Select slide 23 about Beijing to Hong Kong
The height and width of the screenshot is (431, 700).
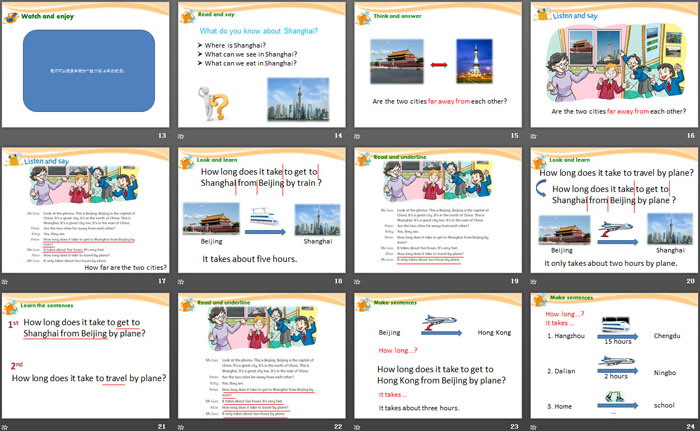[438, 355]
